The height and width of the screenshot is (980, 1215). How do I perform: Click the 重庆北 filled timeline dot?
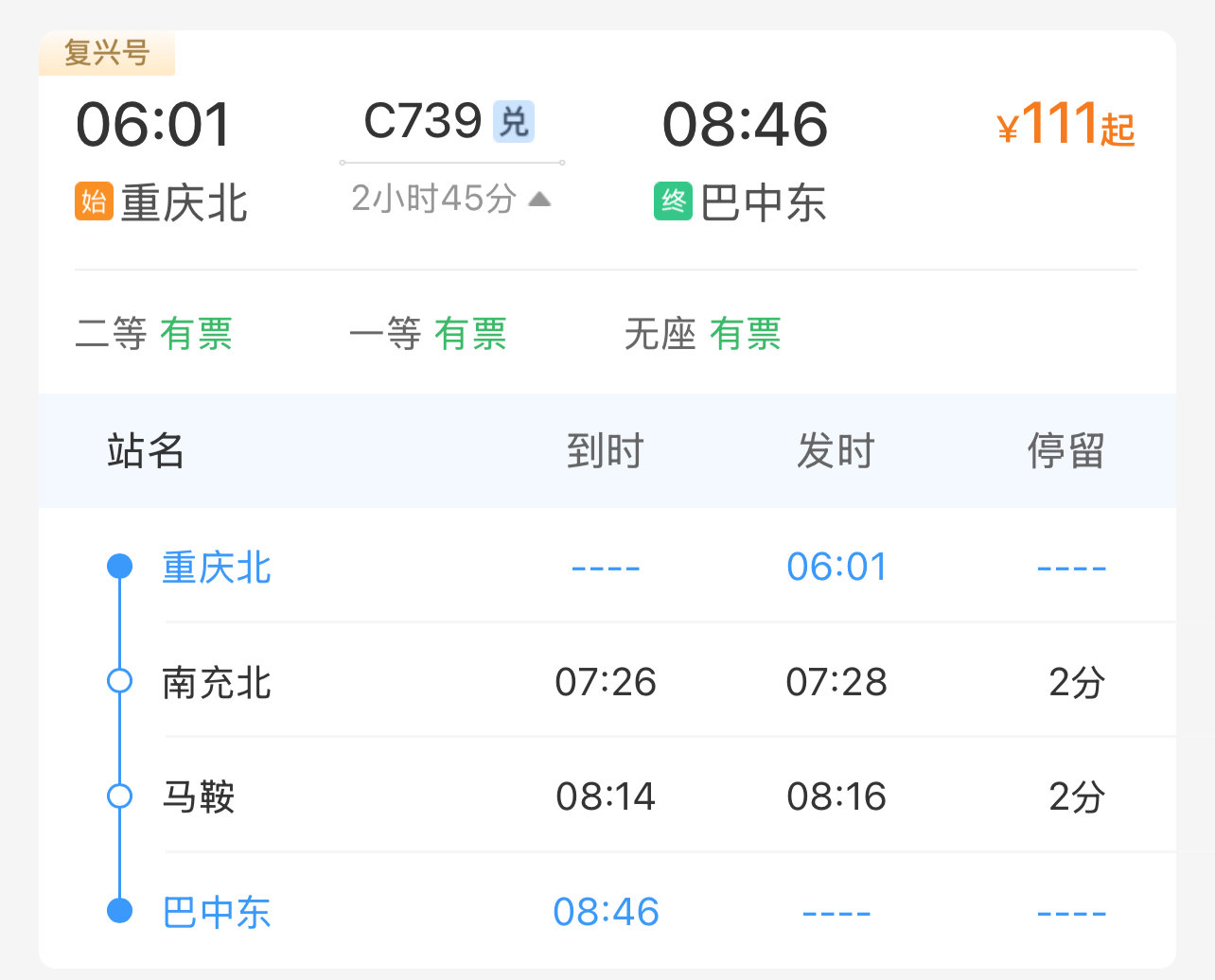(119, 567)
